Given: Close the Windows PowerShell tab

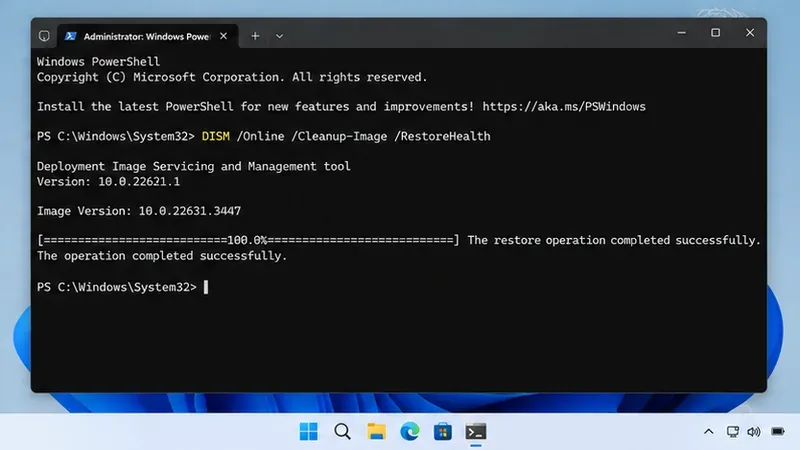Looking at the screenshot, I should click(223, 36).
